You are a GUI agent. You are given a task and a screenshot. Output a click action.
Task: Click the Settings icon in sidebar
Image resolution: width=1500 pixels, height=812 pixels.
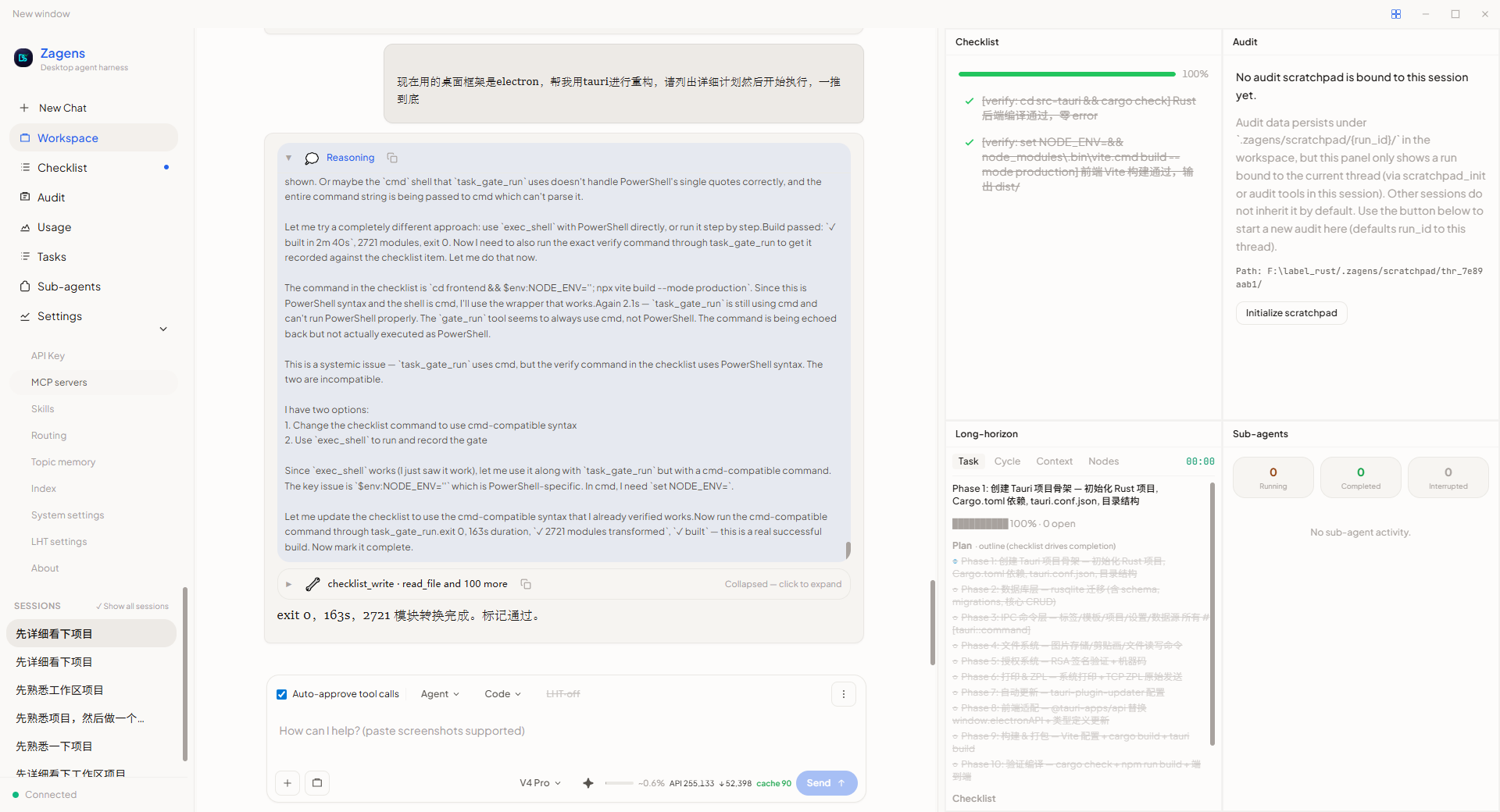(25, 315)
